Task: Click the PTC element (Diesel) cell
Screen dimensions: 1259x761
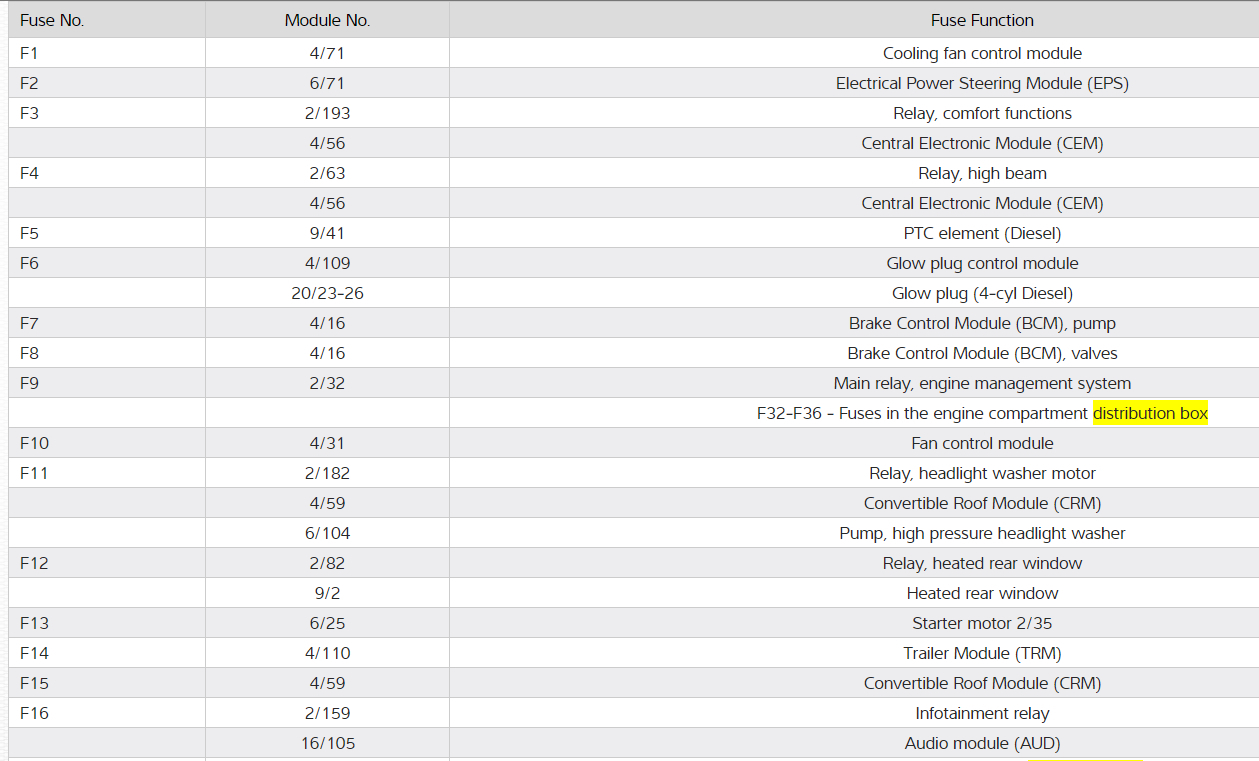Action: pos(982,233)
